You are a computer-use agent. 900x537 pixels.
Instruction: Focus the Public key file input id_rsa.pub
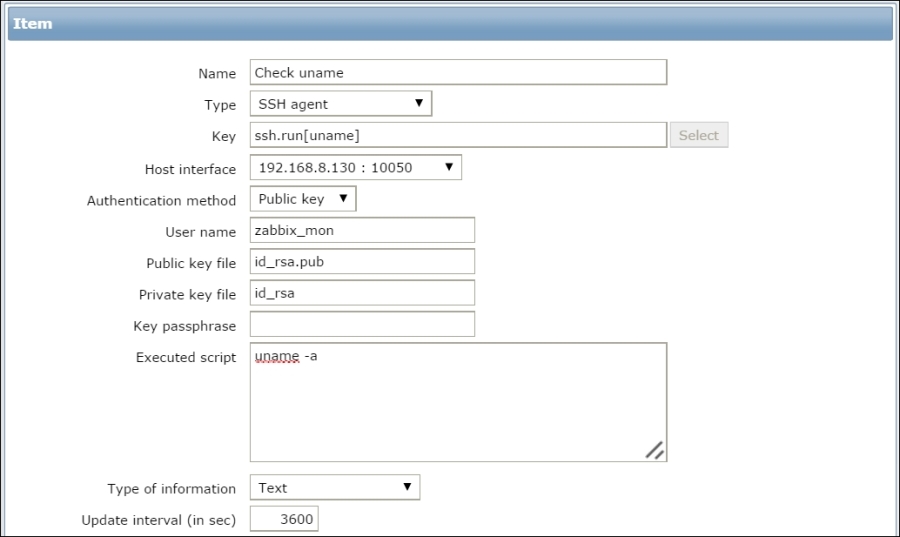(x=361, y=262)
